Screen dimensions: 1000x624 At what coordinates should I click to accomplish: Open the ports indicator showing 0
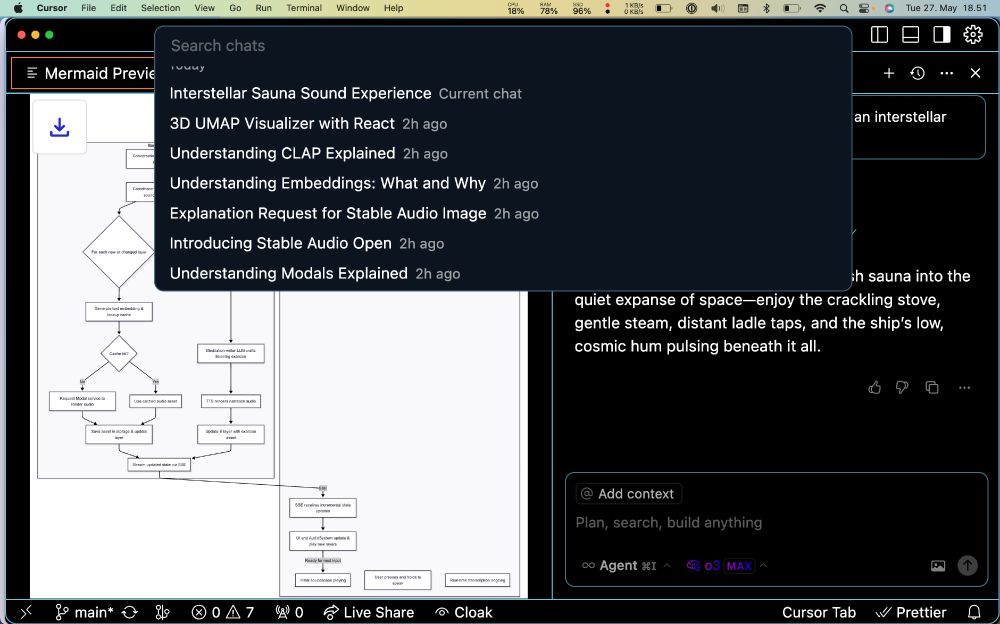pos(289,613)
